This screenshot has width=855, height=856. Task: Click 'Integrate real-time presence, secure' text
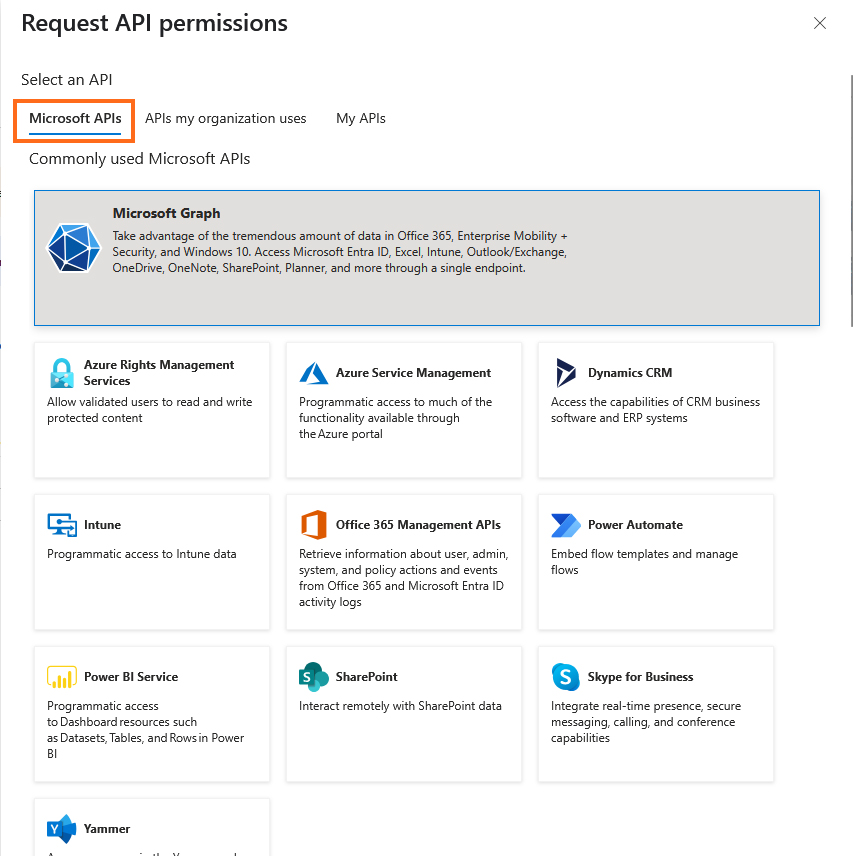point(646,706)
